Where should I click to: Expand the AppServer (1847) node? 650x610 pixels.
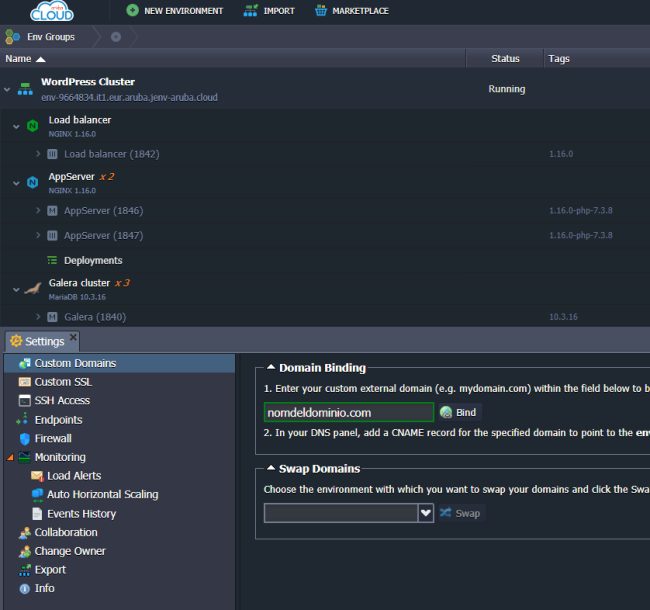[x=38, y=235]
